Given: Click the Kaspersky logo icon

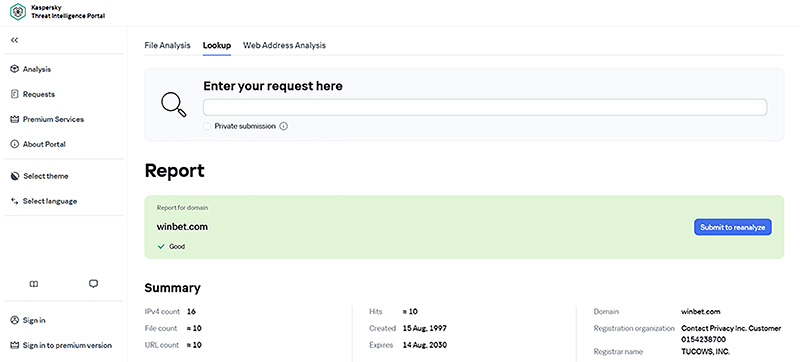Looking at the screenshot, I should pyautogui.click(x=18, y=12).
